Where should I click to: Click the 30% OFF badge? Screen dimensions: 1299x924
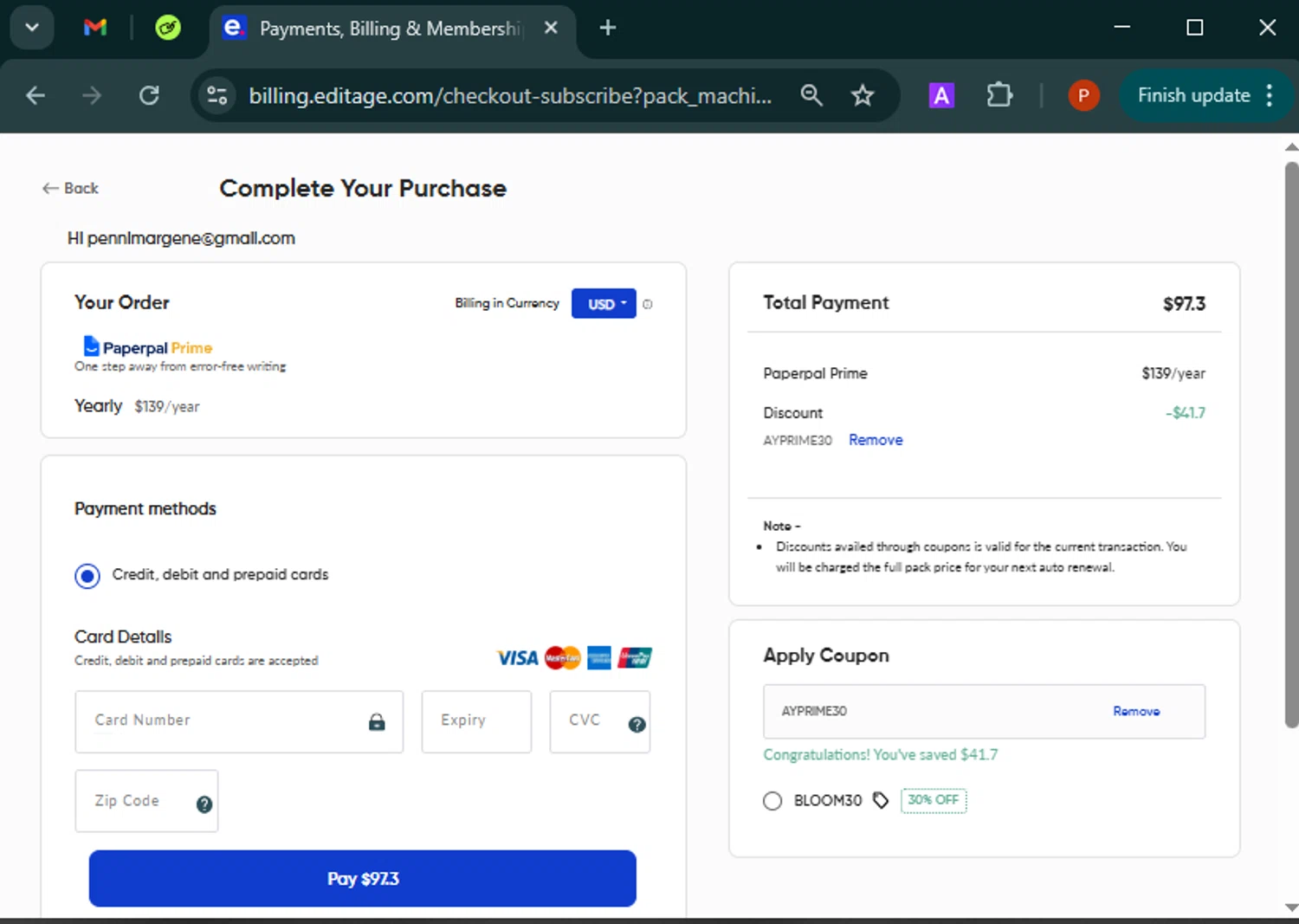(934, 800)
